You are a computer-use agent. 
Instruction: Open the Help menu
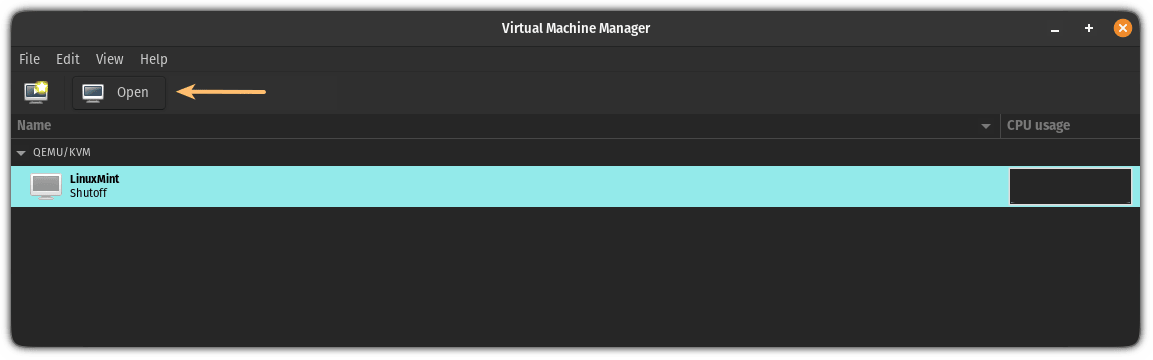pos(154,59)
